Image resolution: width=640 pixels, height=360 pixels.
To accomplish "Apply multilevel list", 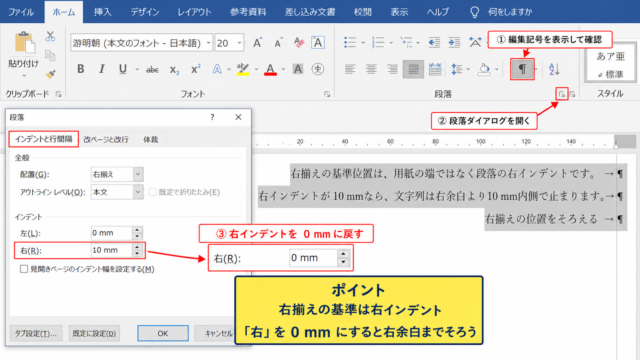I will (x=407, y=42).
